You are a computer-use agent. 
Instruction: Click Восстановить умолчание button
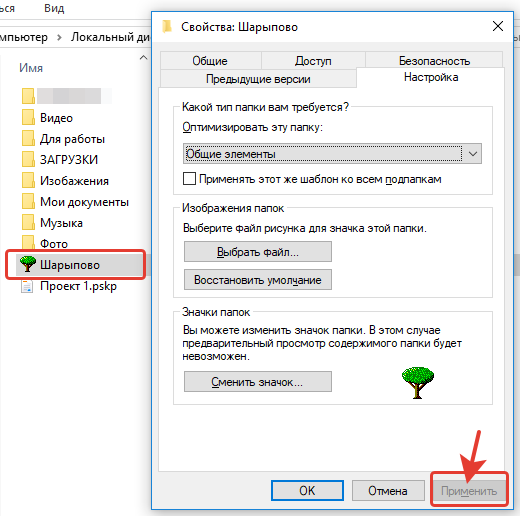(x=258, y=280)
